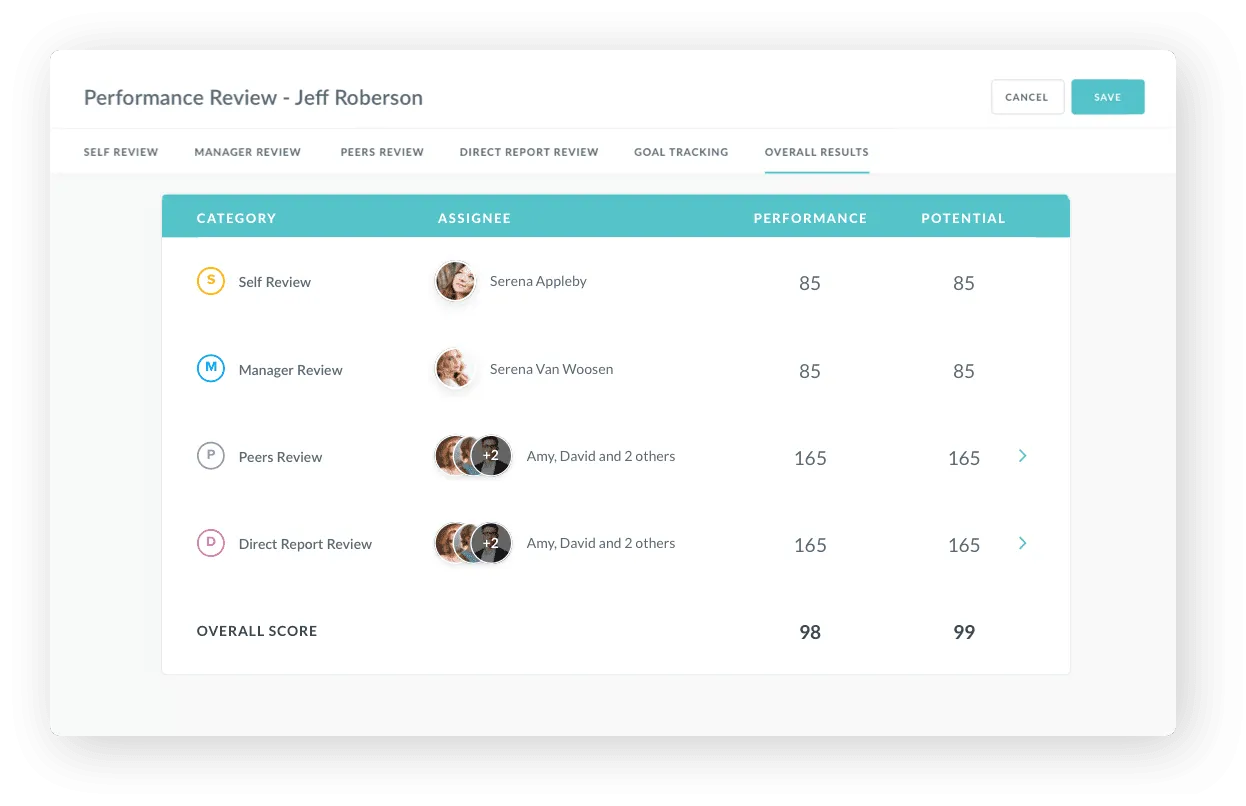Click the pink D Direct Report icon
This screenshot has width=1246, height=806.
pos(210,543)
